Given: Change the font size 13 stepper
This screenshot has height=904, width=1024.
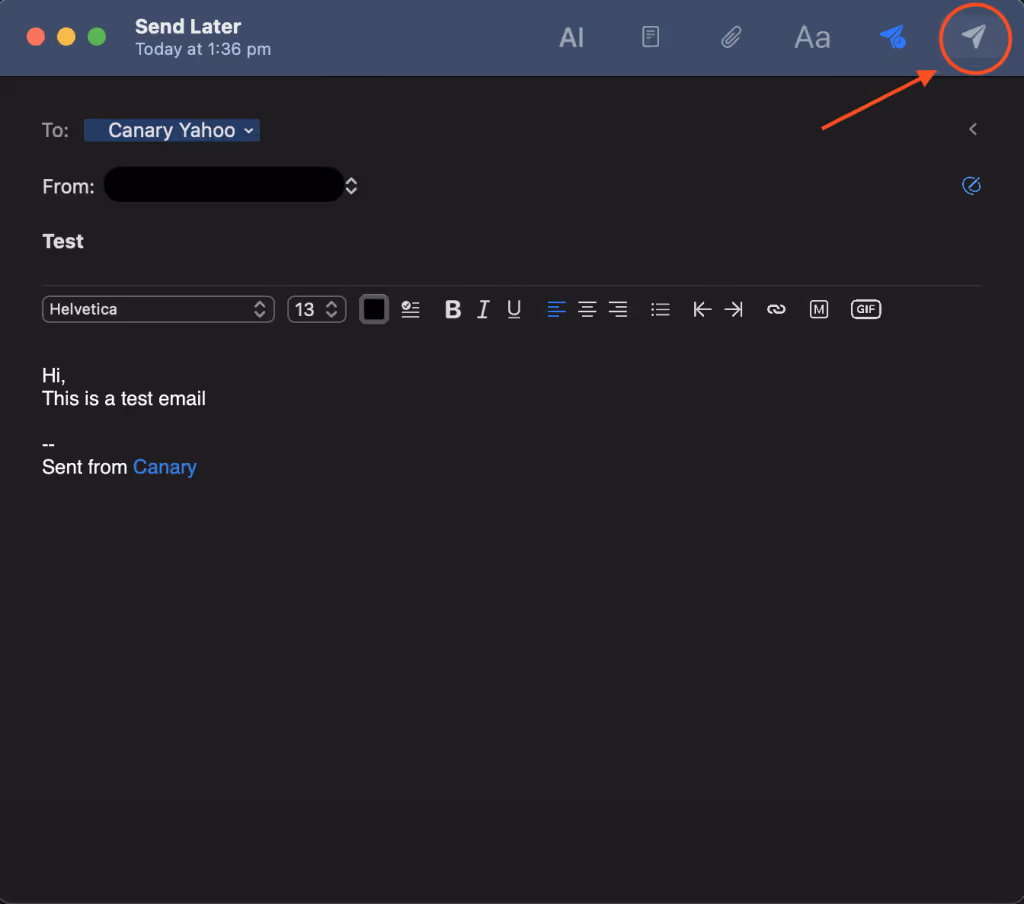Looking at the screenshot, I should coord(317,309).
